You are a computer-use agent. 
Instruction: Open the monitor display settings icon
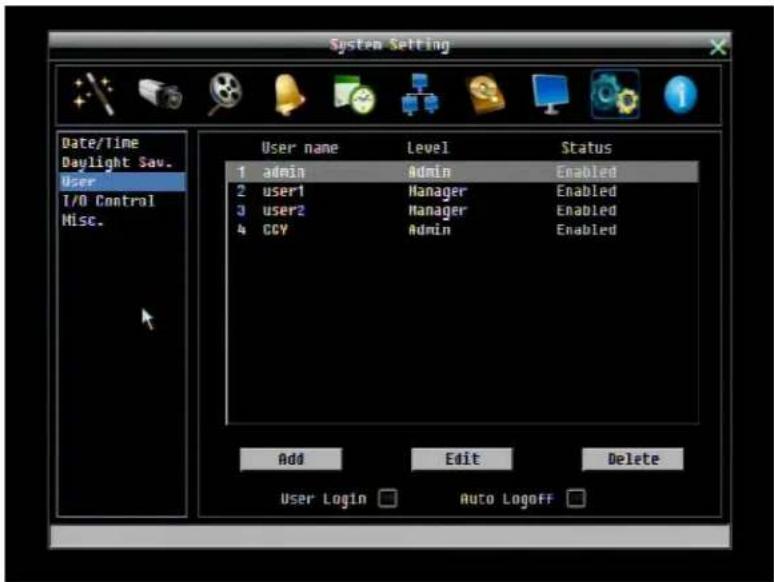click(x=550, y=94)
